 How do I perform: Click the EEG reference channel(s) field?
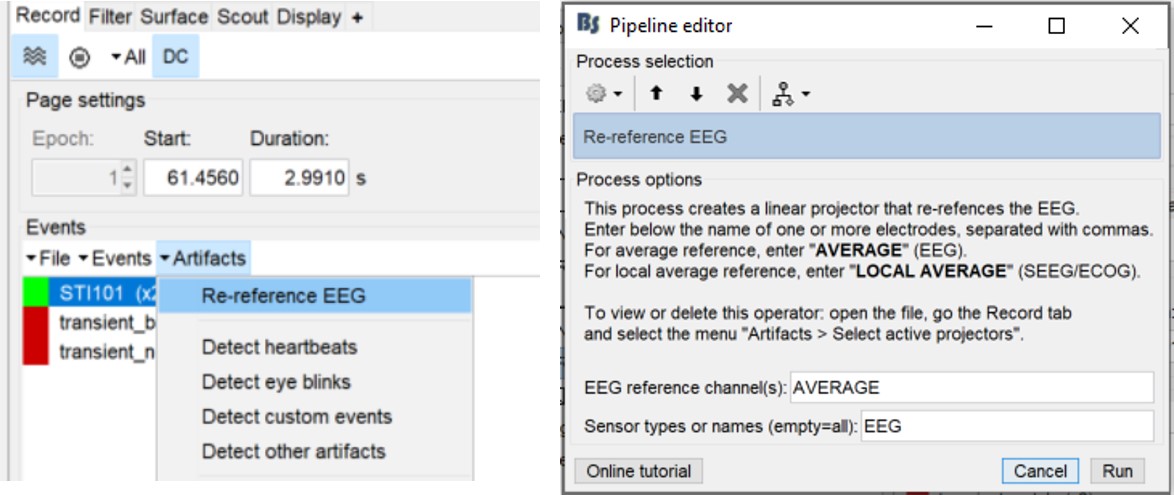click(971, 387)
